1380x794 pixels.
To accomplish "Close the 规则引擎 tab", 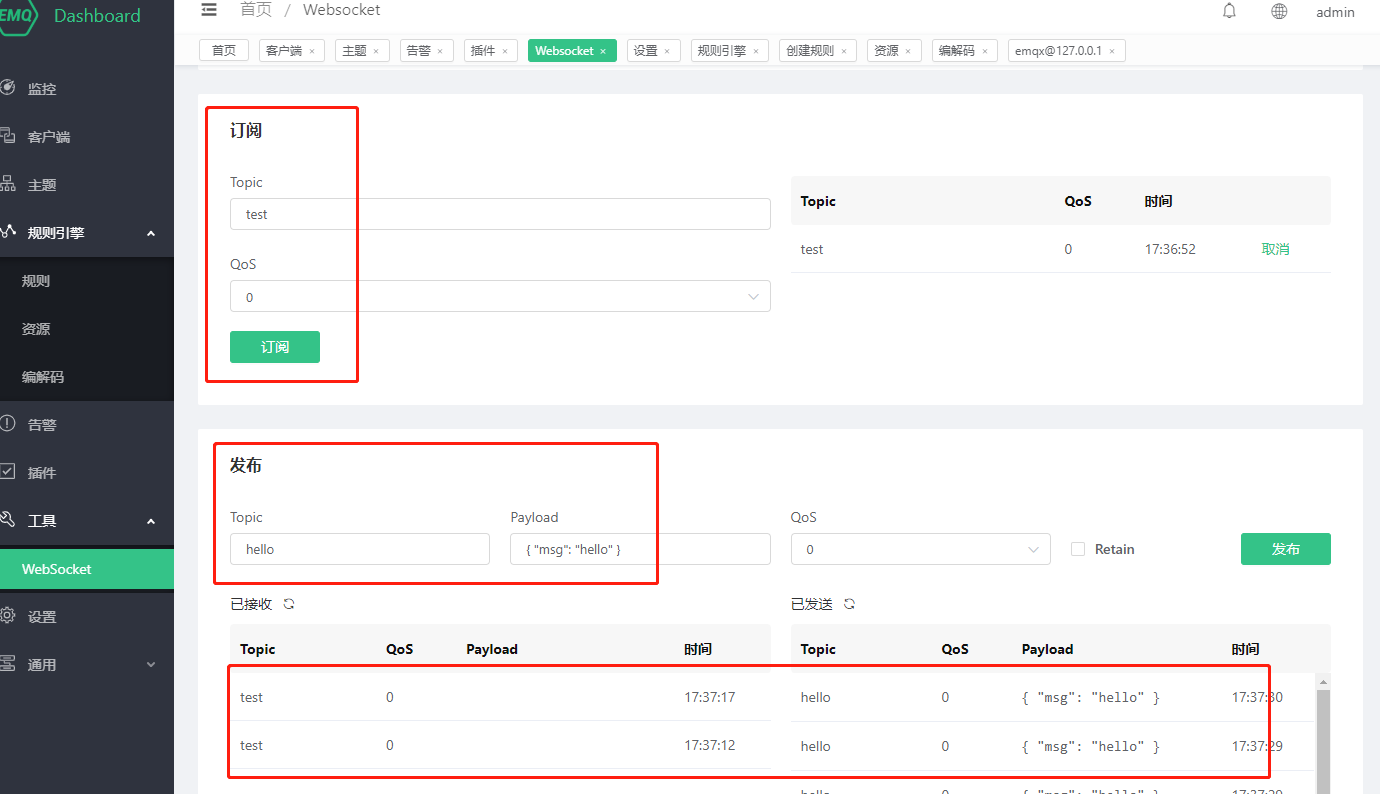I will 755,51.
